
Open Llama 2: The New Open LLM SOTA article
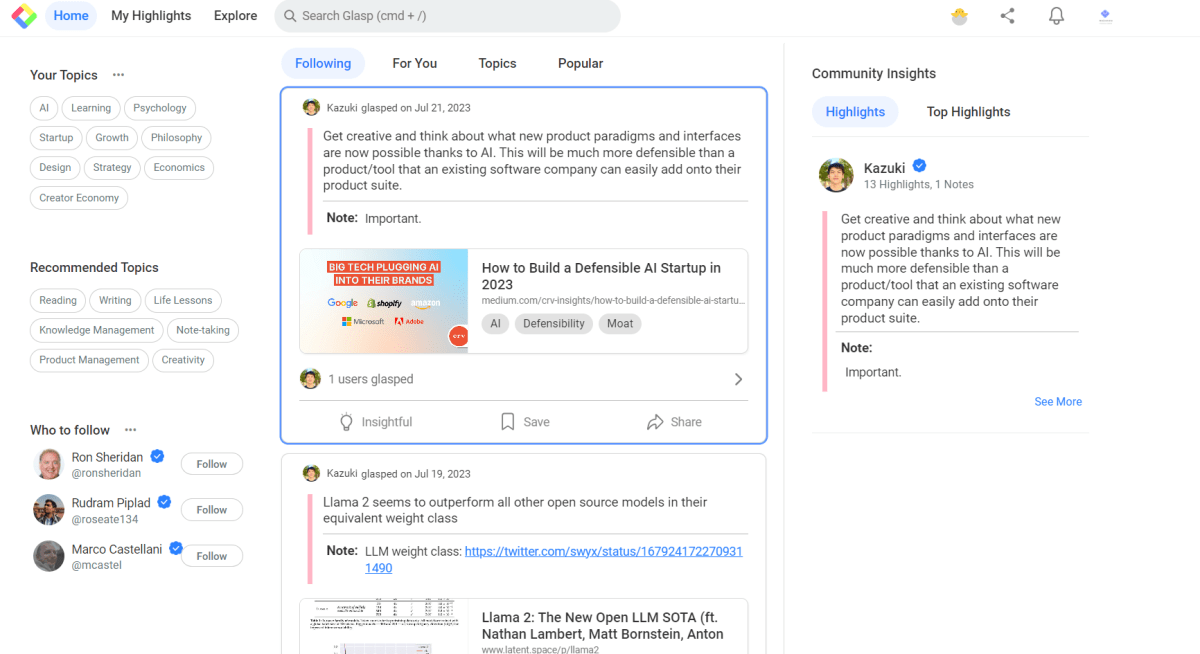603,626
